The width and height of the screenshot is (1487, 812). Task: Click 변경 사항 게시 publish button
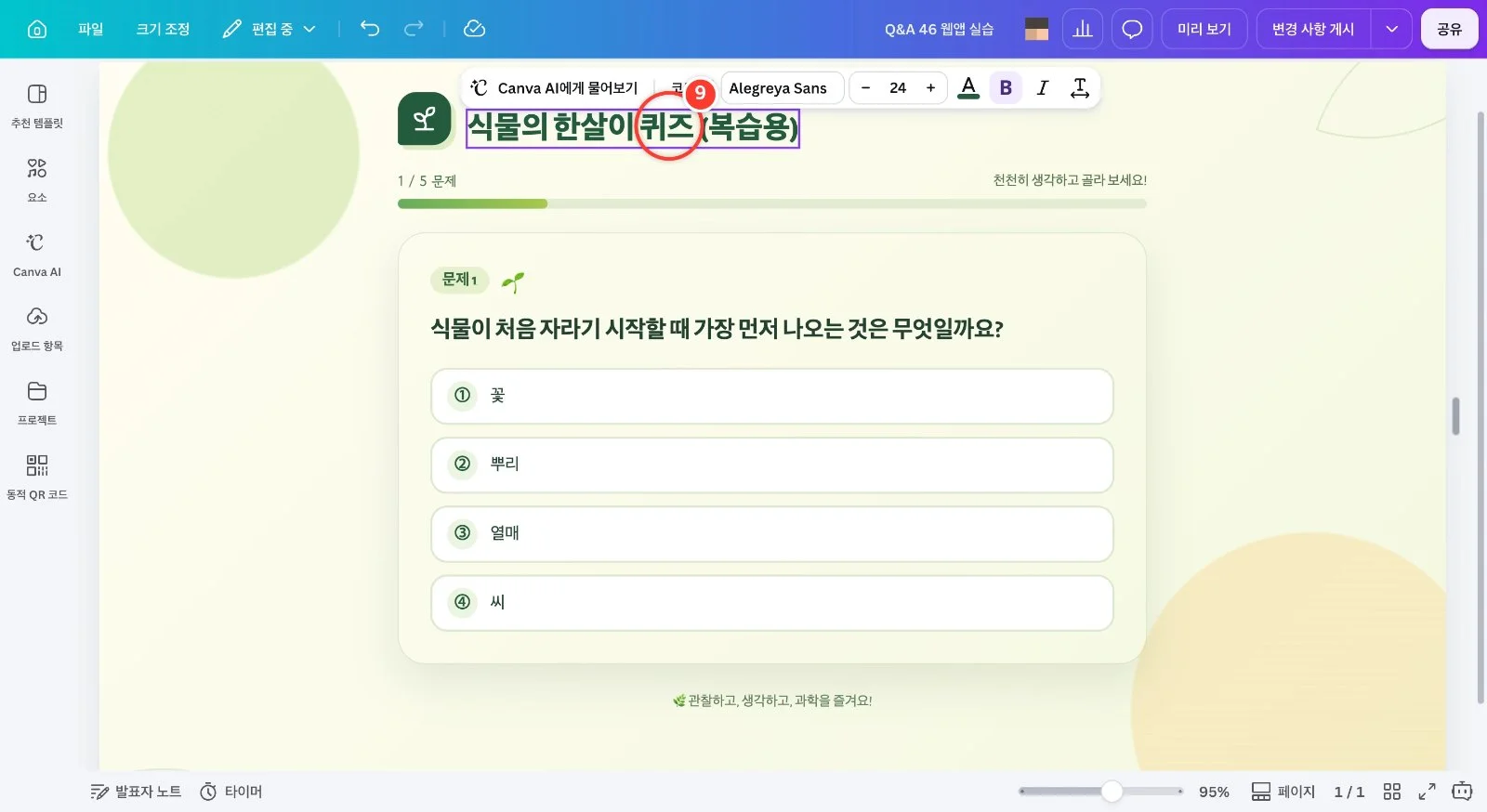click(x=1313, y=29)
